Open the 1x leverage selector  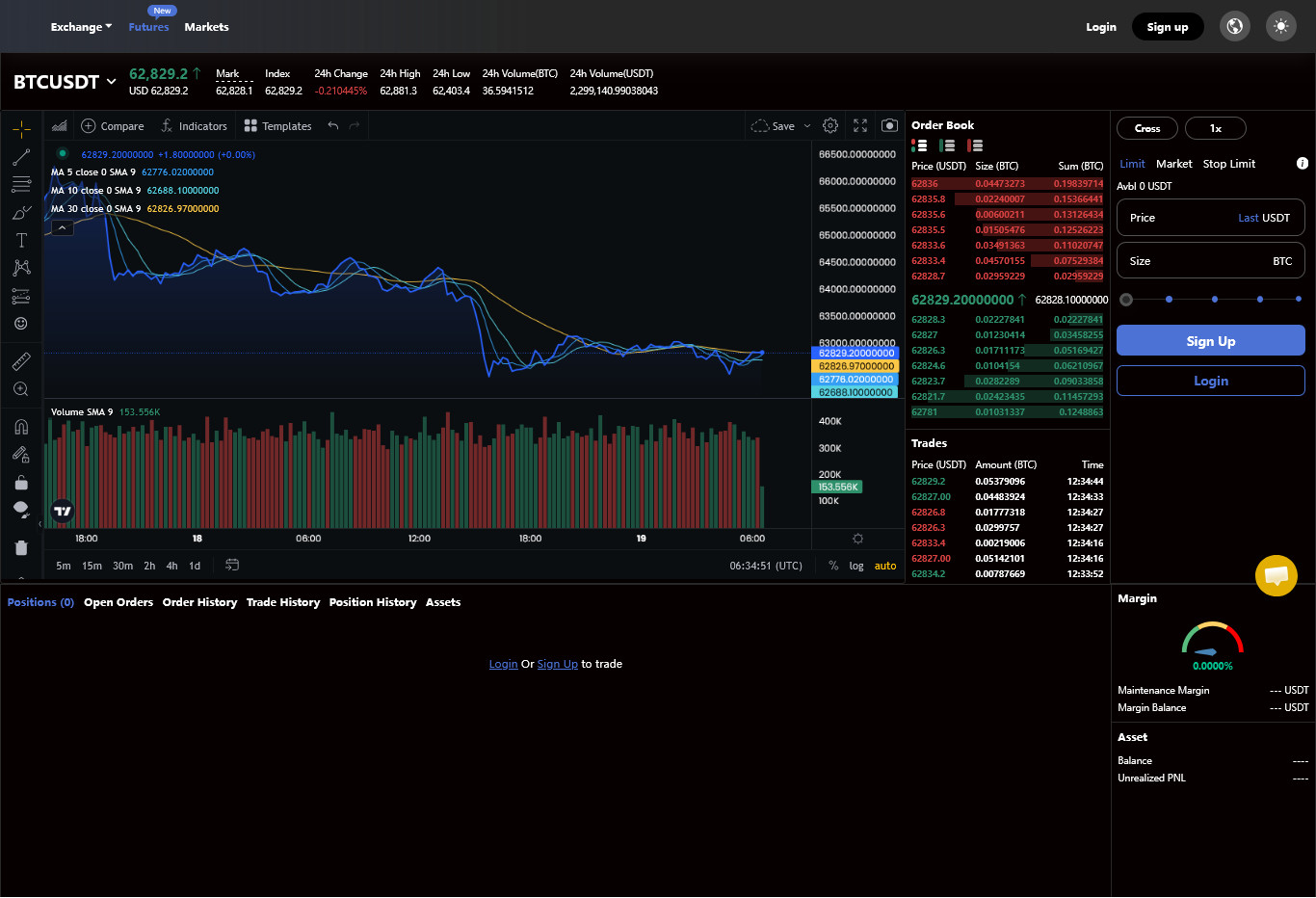[1216, 128]
